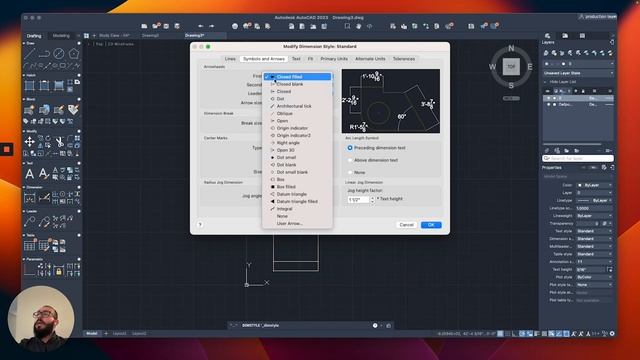Select the Insert Block tool icon

click(x=29, y=110)
